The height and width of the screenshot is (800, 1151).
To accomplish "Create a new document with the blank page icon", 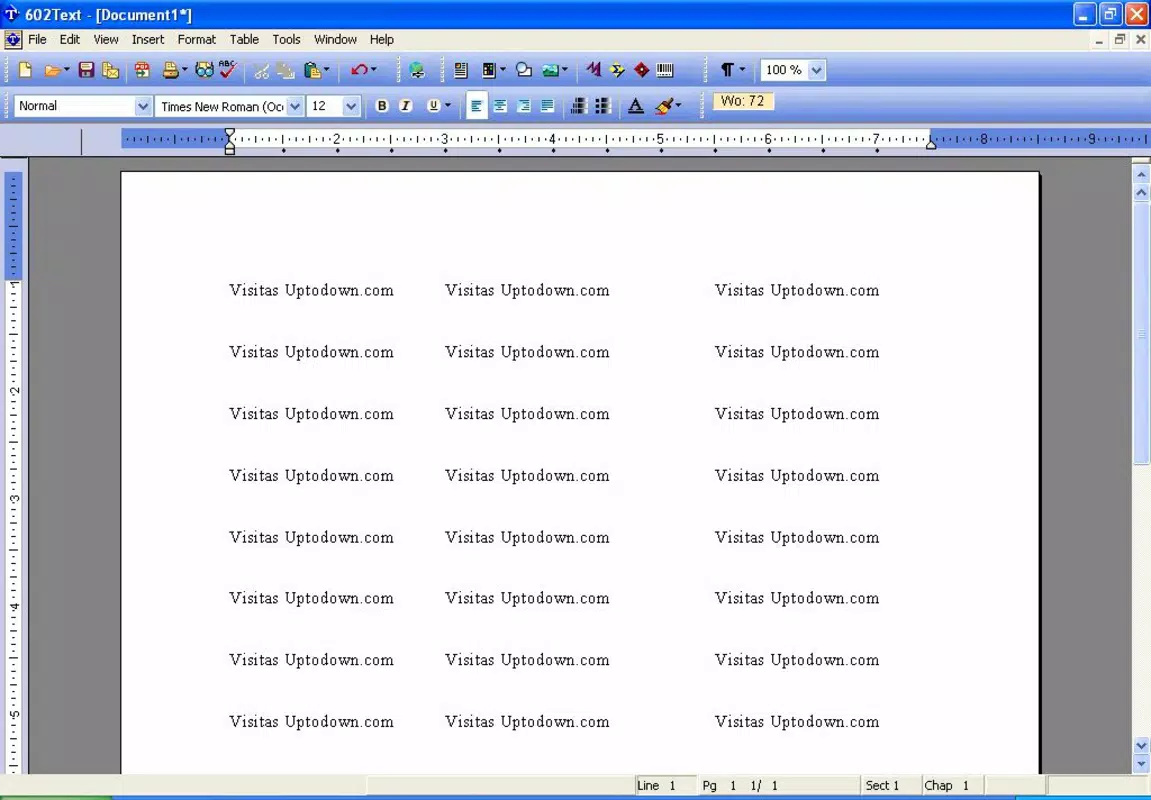I will coord(25,70).
